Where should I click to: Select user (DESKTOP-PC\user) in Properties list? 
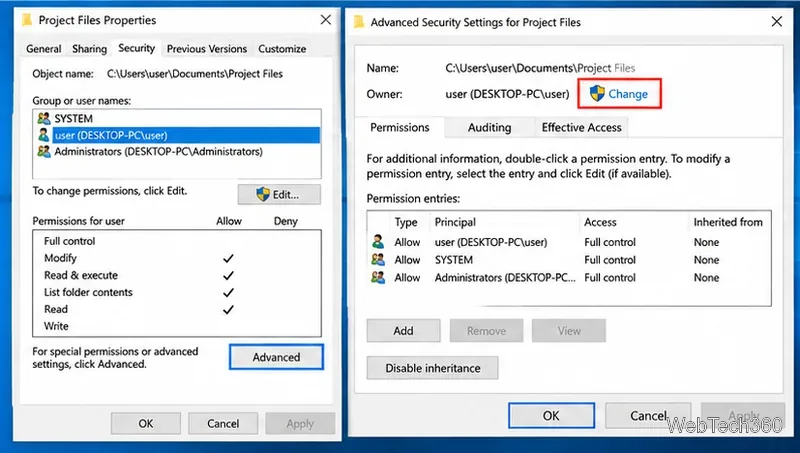pos(176,135)
